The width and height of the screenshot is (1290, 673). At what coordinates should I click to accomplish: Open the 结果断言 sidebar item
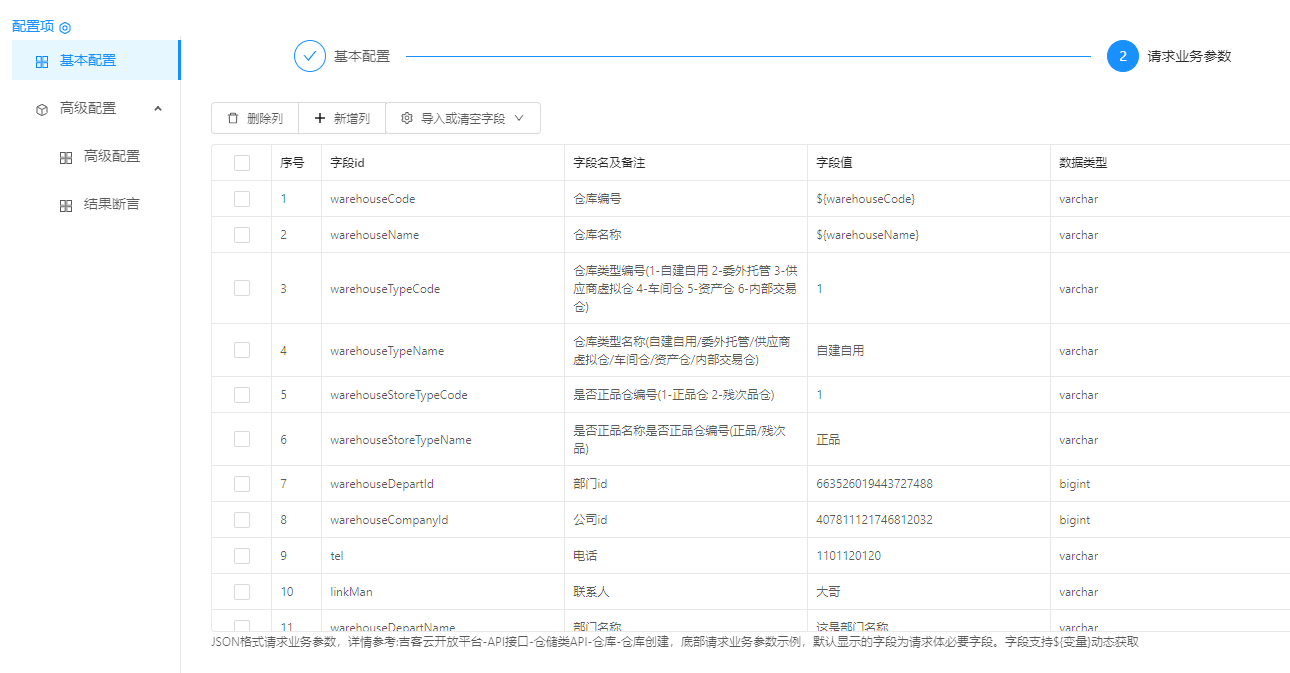pos(111,204)
